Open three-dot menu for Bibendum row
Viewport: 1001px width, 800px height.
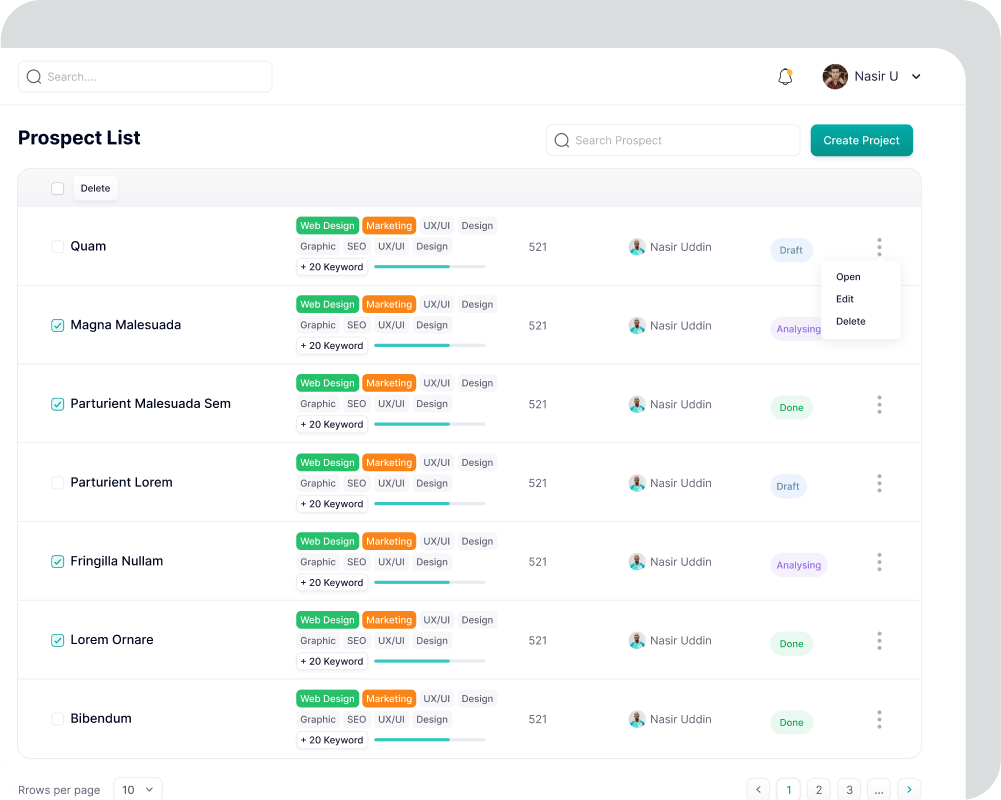(x=879, y=719)
